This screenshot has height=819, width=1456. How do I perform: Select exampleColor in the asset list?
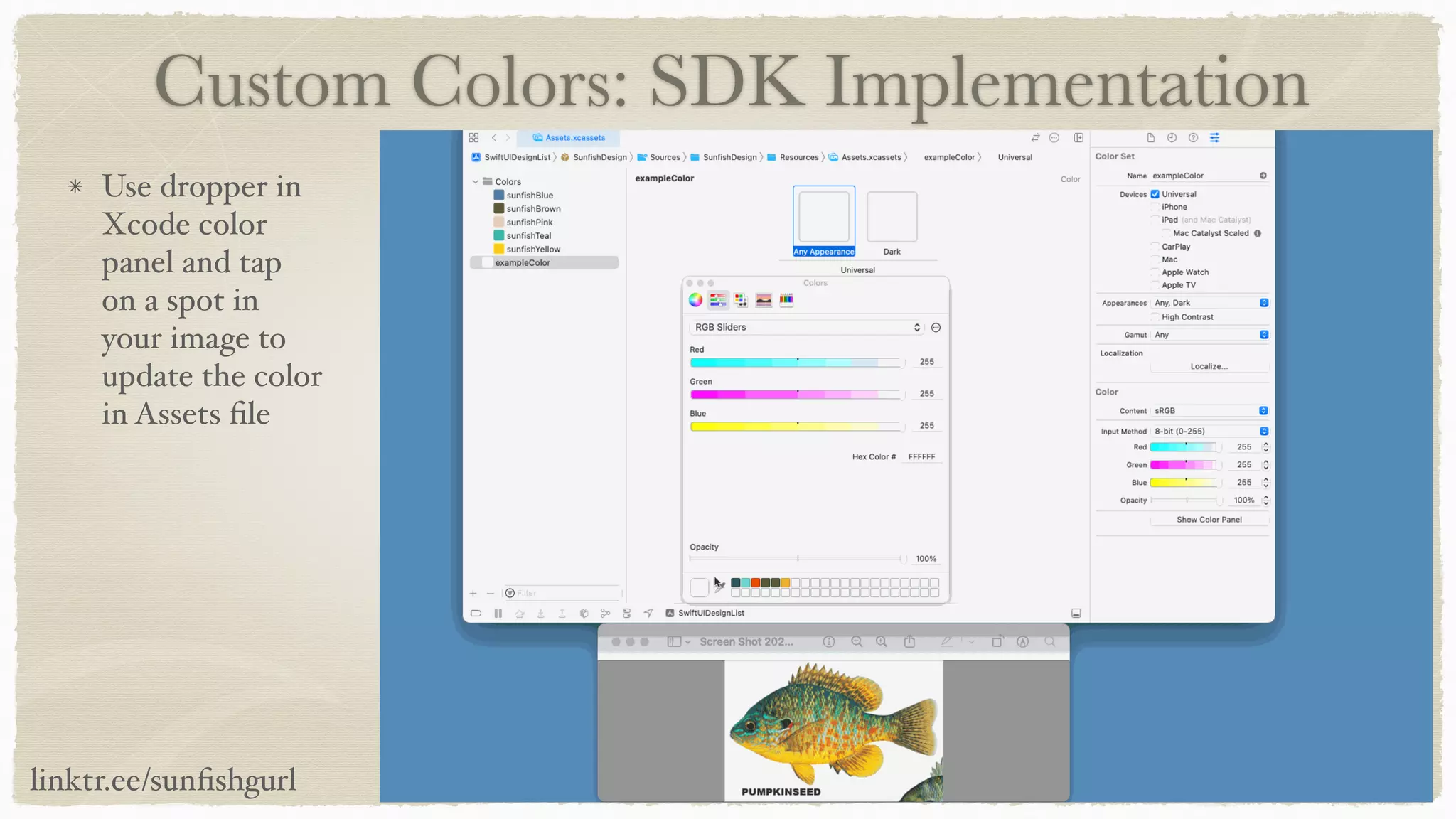pyautogui.click(x=544, y=263)
